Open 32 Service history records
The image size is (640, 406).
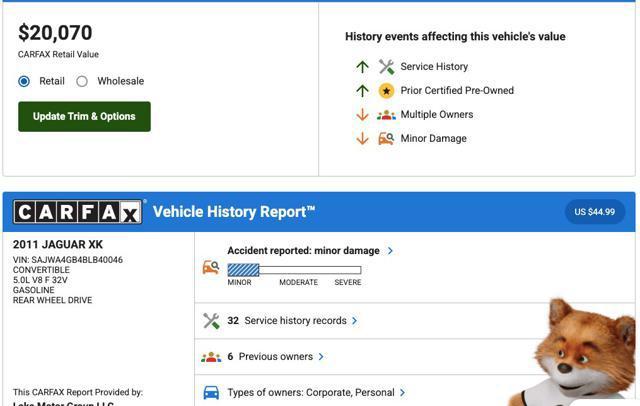[x=287, y=321]
